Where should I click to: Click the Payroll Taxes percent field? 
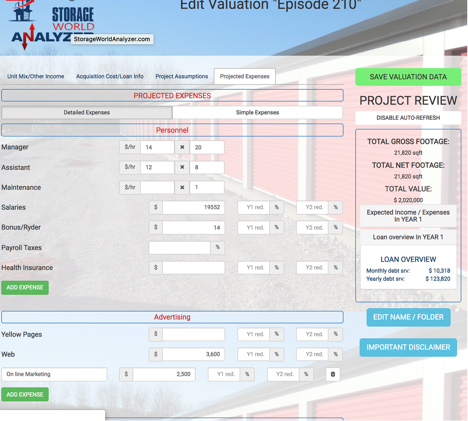click(x=180, y=248)
